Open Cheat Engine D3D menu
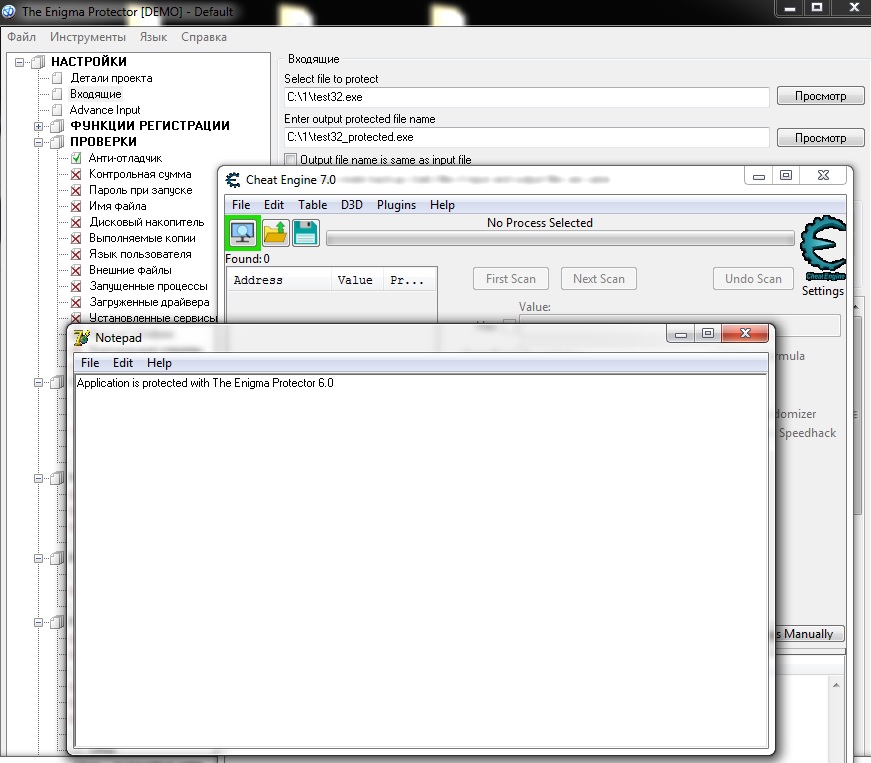 point(352,205)
